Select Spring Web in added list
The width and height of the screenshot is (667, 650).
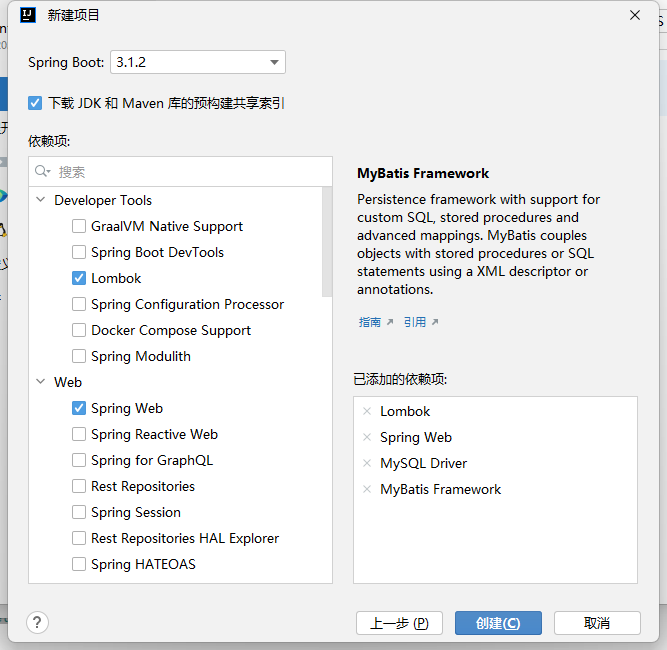click(x=416, y=437)
